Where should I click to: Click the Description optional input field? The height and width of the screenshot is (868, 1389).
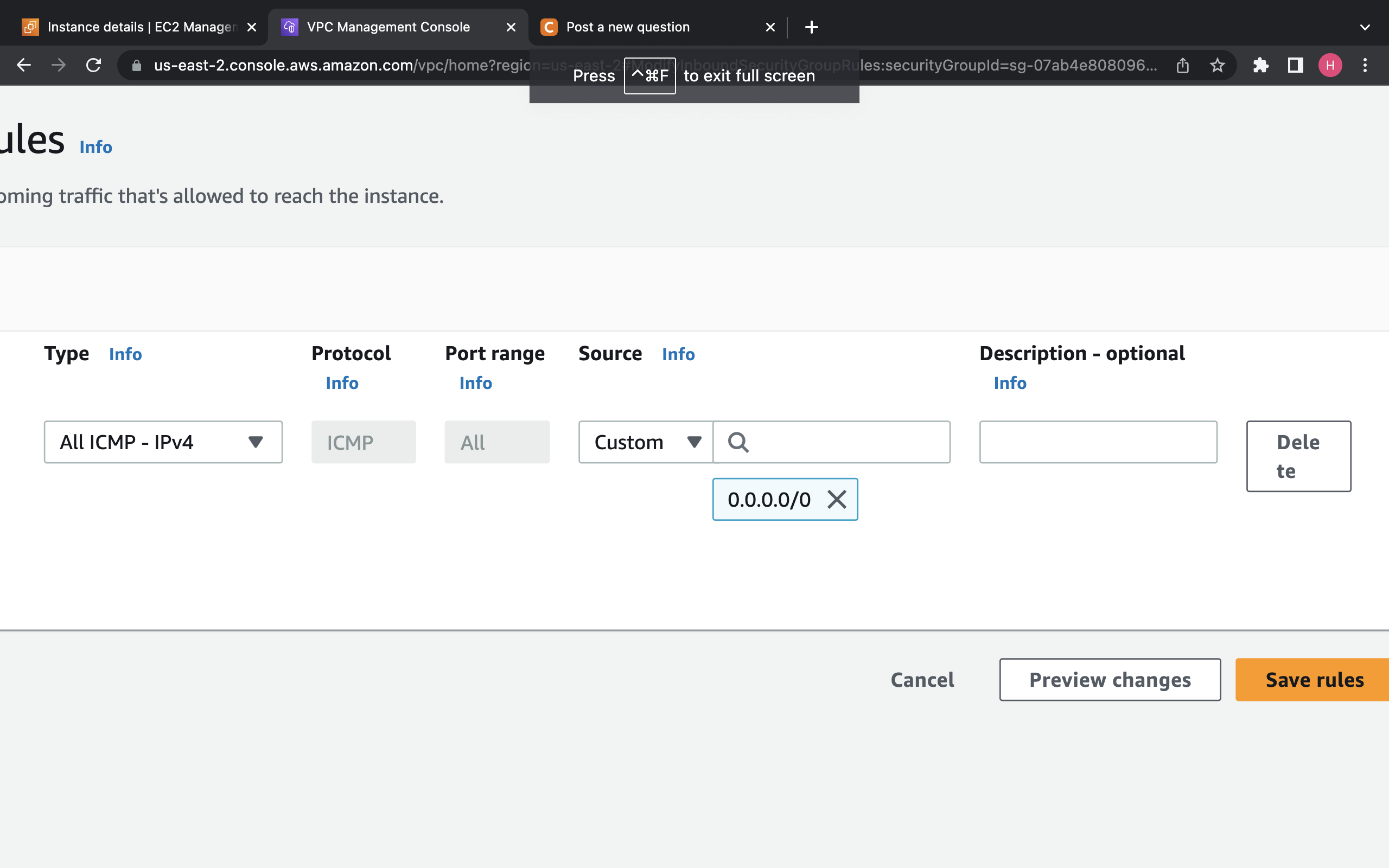click(1098, 442)
